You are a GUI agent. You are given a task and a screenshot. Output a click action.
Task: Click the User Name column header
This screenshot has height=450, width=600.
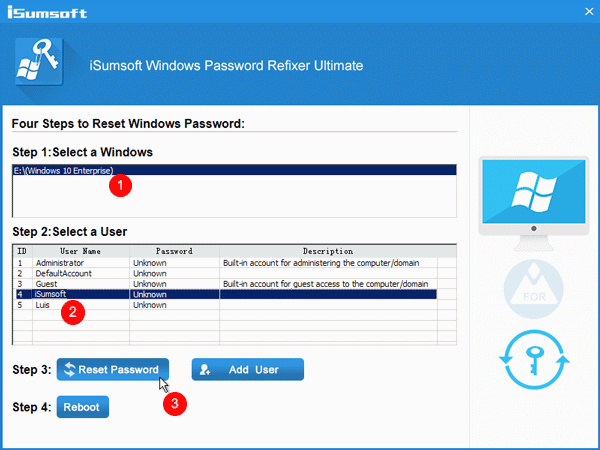(x=81, y=251)
